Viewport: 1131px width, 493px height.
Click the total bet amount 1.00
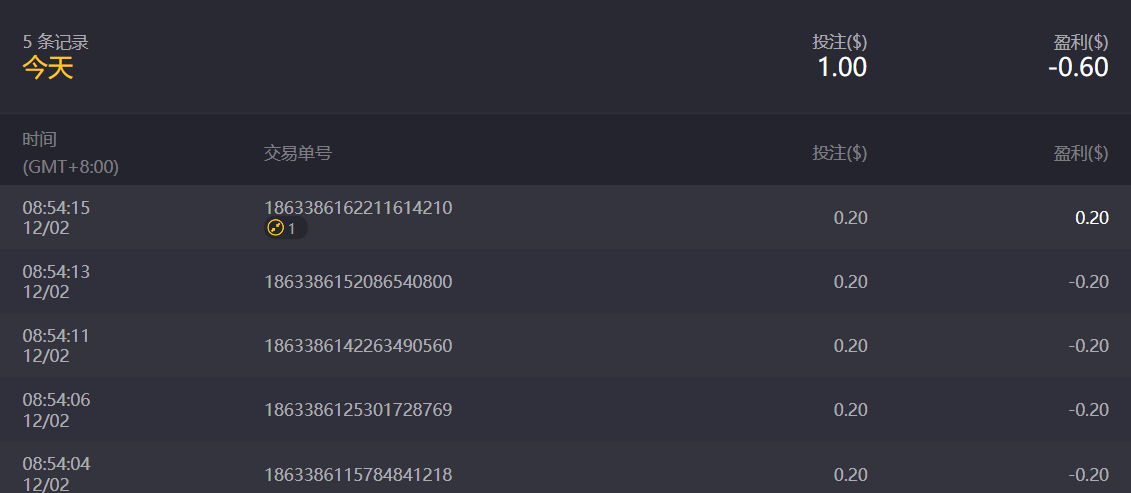coord(842,68)
